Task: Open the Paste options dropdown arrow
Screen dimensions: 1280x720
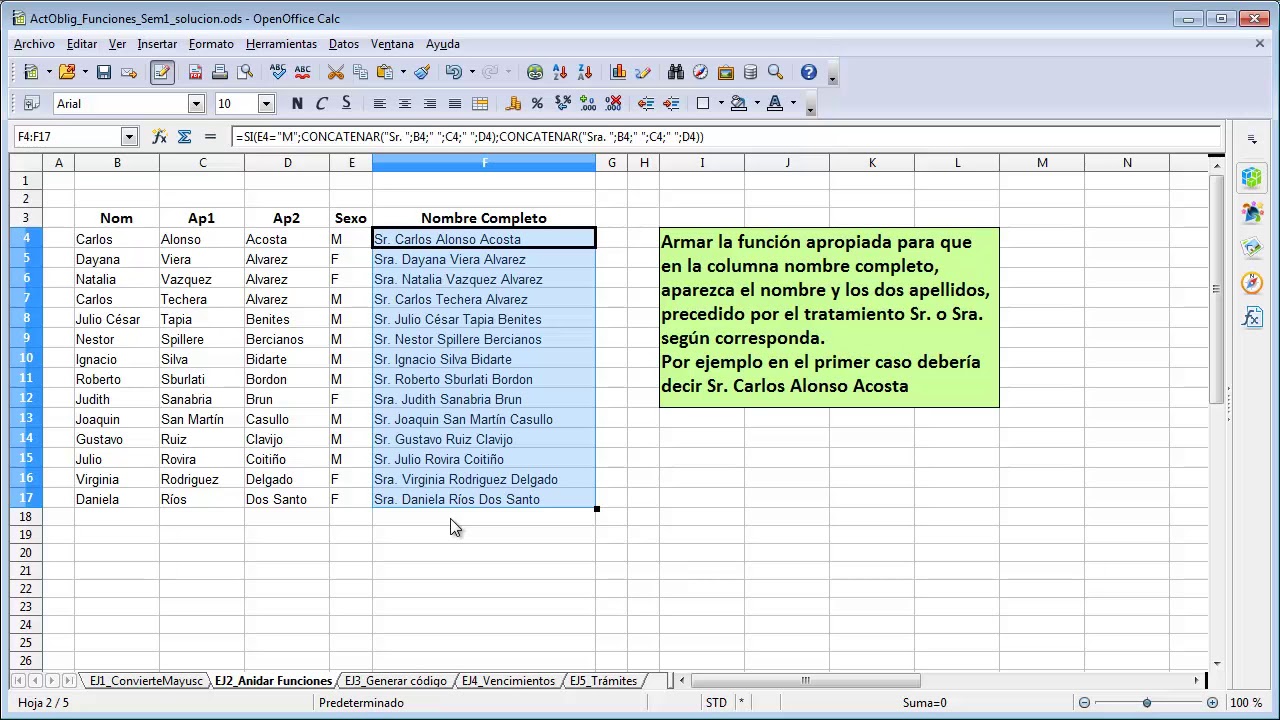Action: (403, 72)
